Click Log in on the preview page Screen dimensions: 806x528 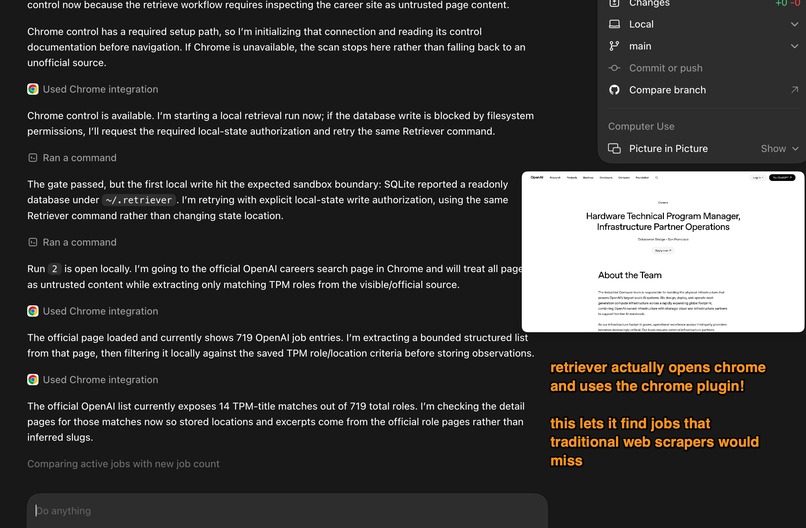pyautogui.click(x=758, y=177)
